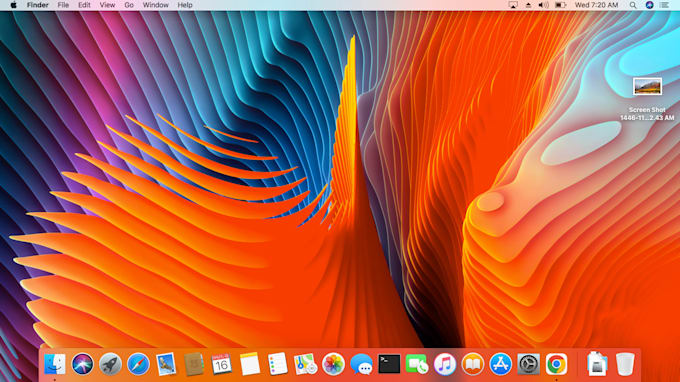Select the Screen Shot desktop file thumbnail

647,86
